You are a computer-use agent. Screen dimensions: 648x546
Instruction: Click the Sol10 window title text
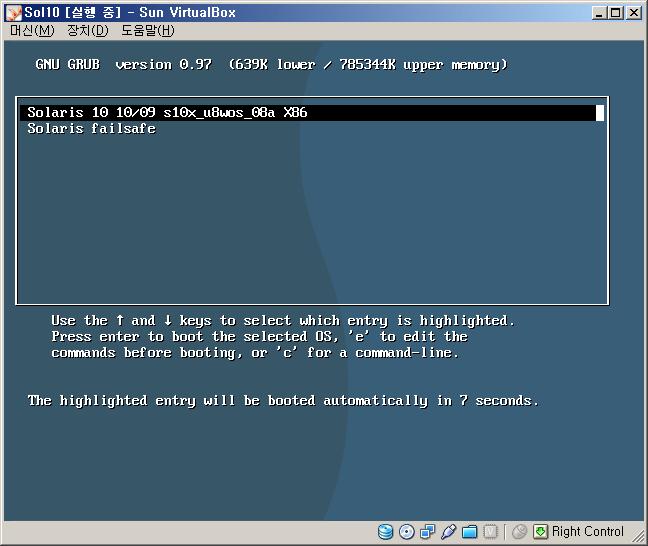(x=130, y=13)
